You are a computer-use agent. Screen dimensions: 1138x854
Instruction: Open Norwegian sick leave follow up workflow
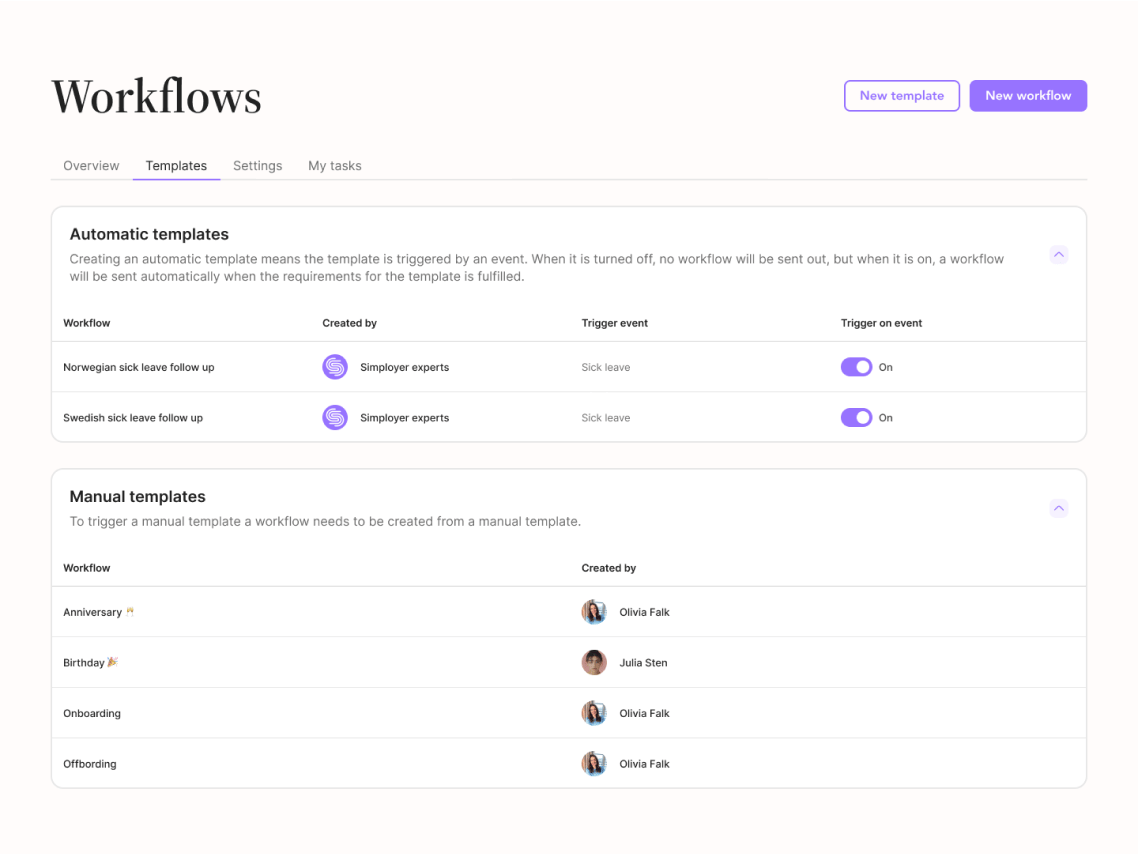(139, 367)
